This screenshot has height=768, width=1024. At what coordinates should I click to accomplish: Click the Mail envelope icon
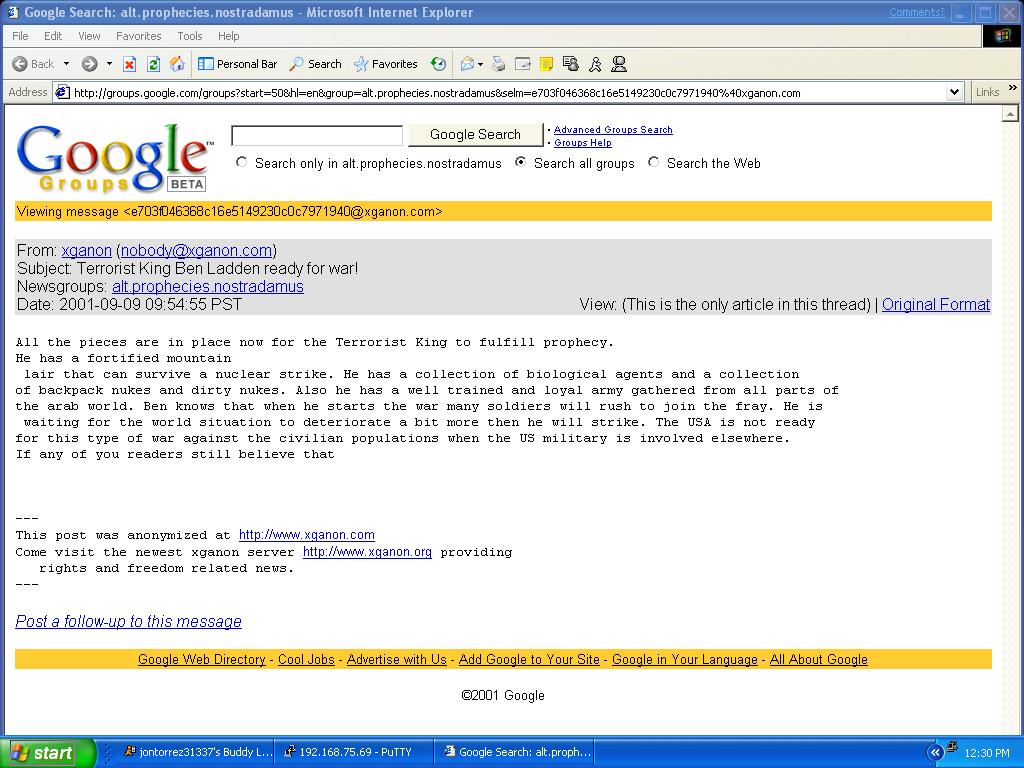coord(467,64)
